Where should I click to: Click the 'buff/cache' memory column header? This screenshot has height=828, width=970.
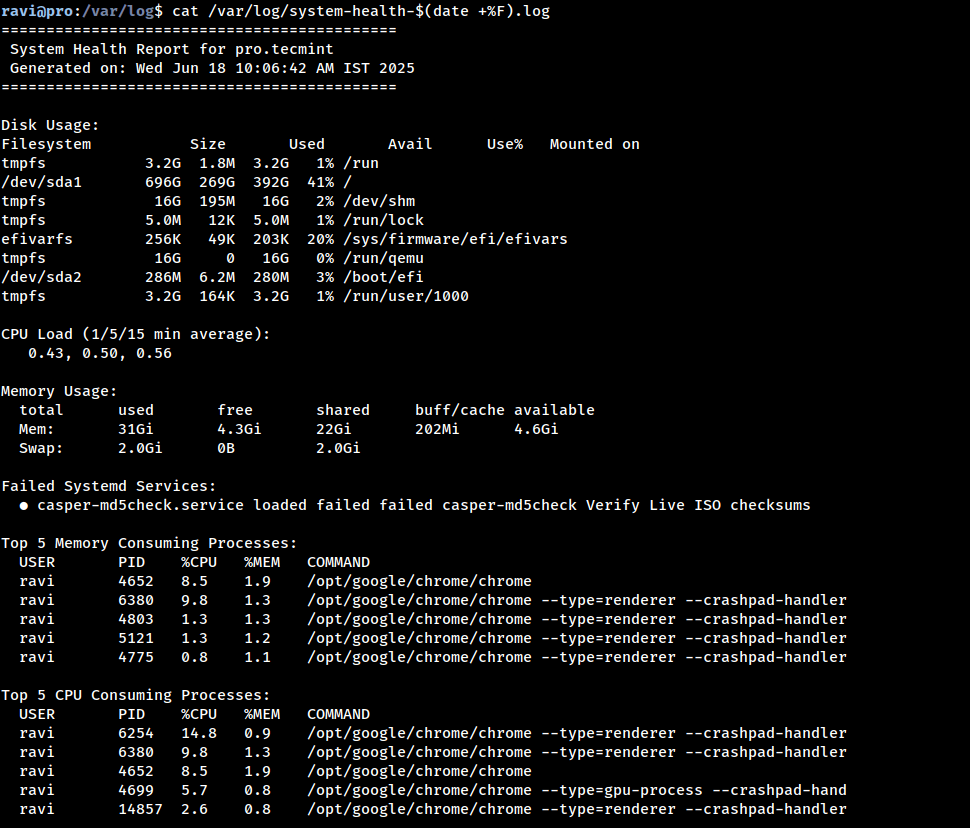(x=460, y=410)
